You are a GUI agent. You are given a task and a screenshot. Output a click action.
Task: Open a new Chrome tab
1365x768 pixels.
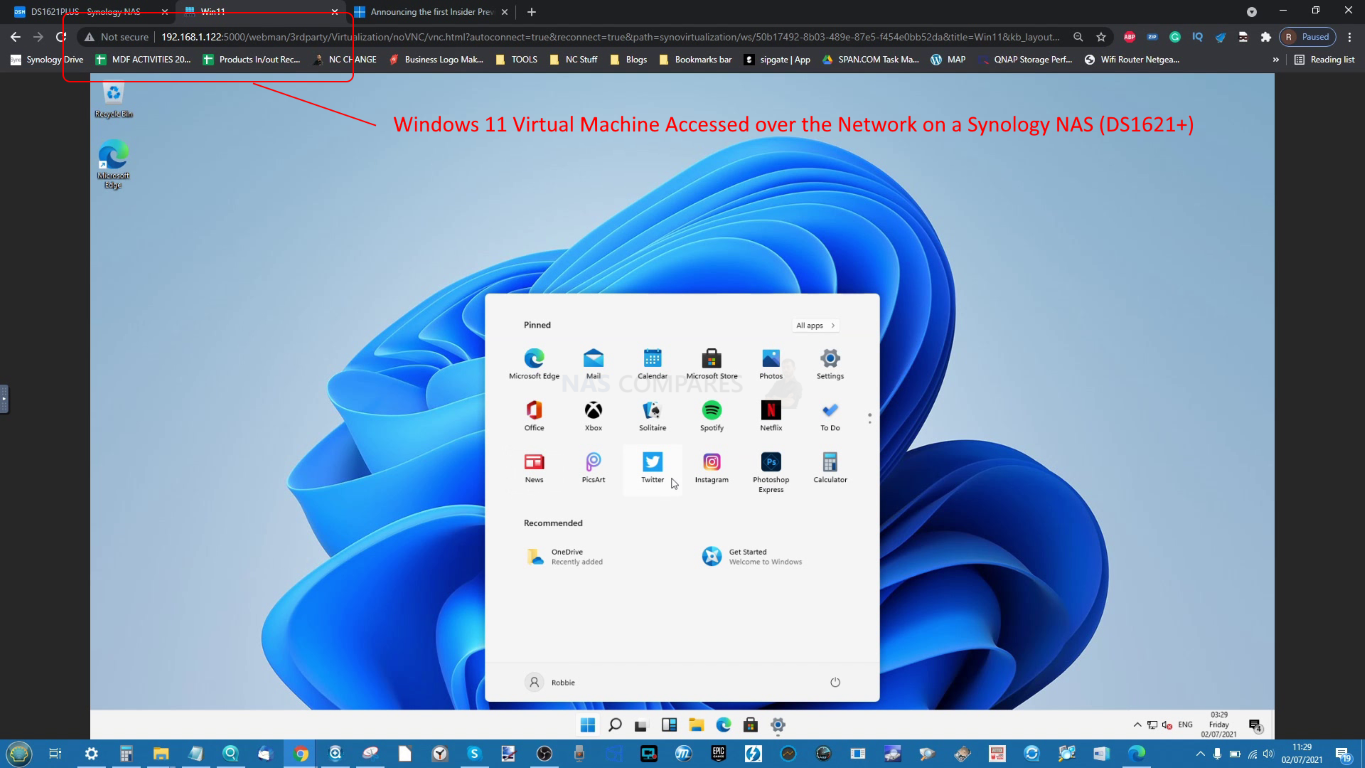click(531, 12)
